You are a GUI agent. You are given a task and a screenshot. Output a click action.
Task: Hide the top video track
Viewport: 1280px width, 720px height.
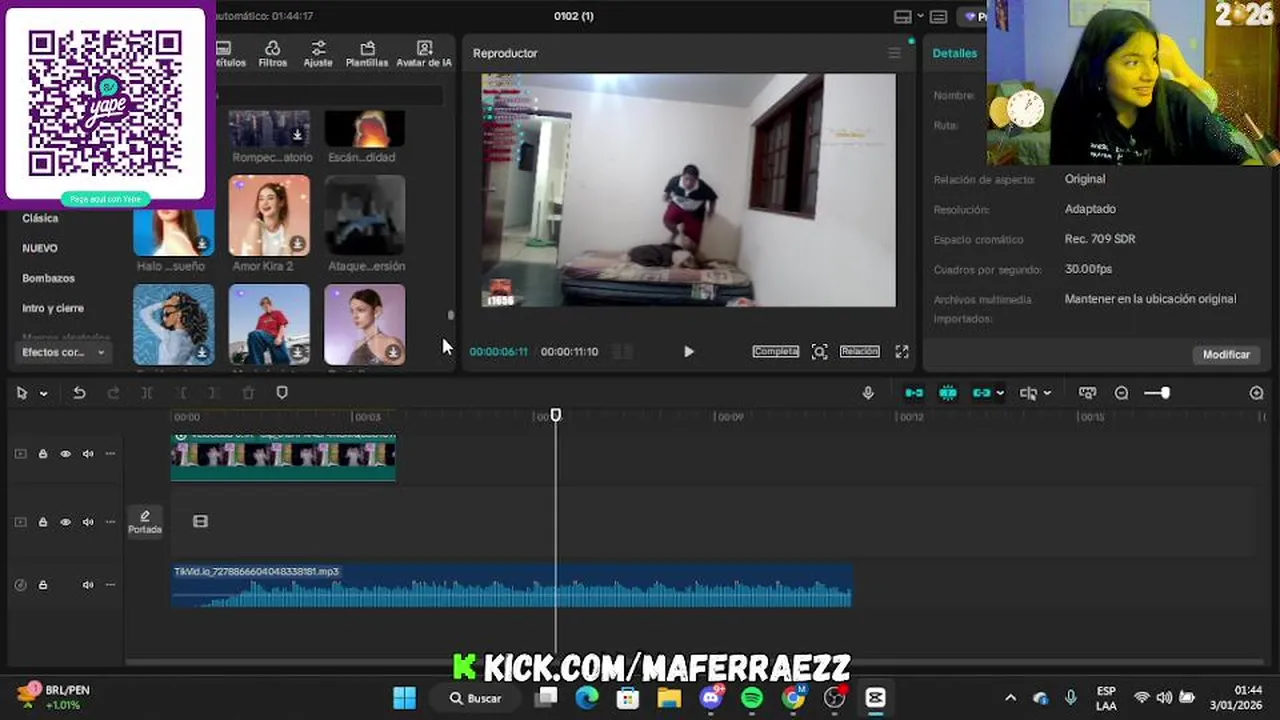tap(65, 454)
